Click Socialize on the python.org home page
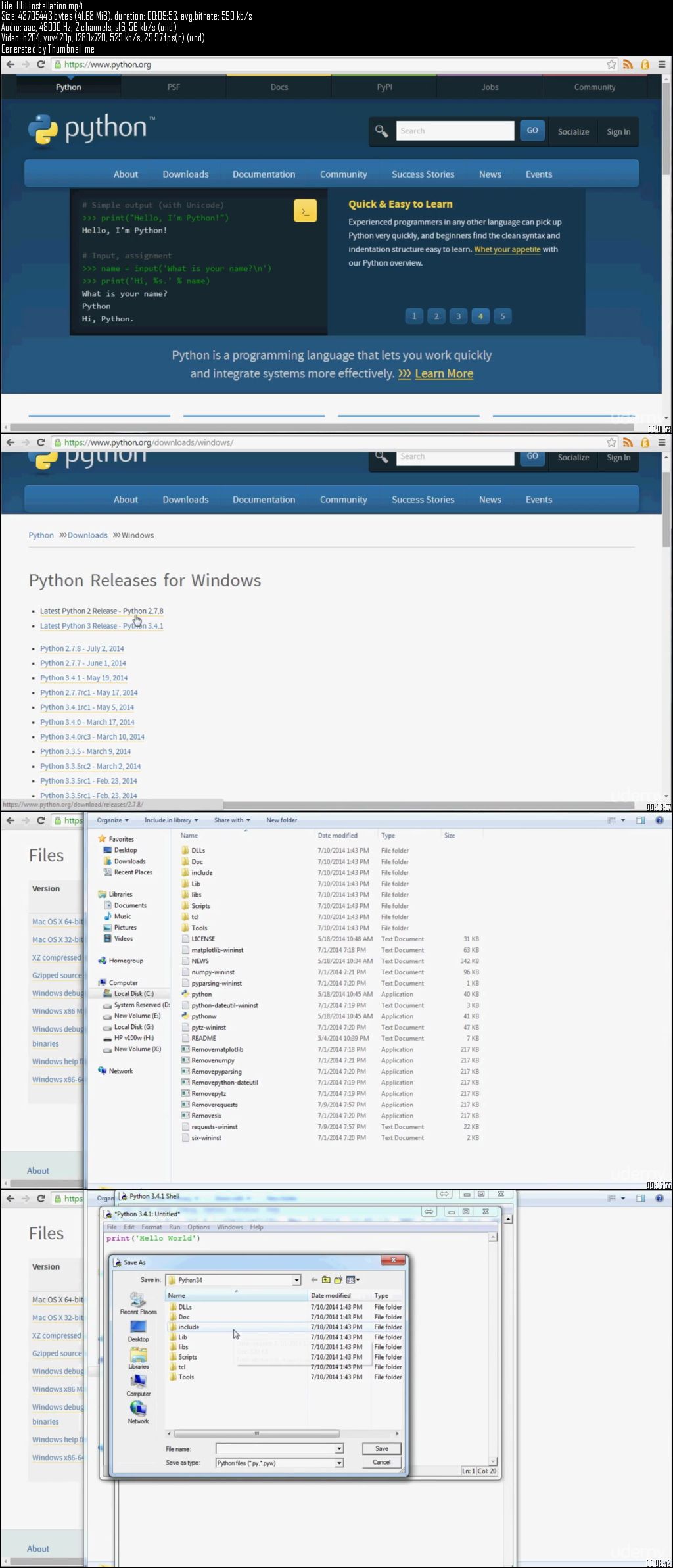This screenshot has height=1568, width=673. pos(573,131)
